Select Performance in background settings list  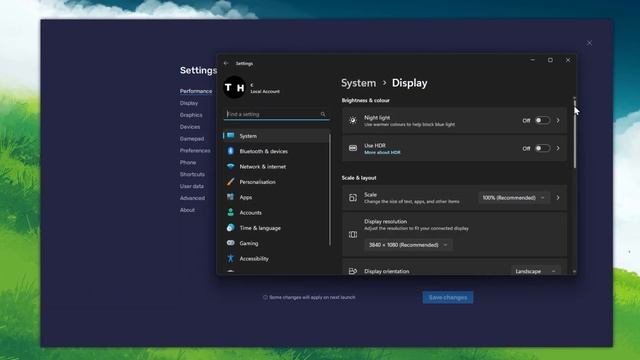point(196,91)
